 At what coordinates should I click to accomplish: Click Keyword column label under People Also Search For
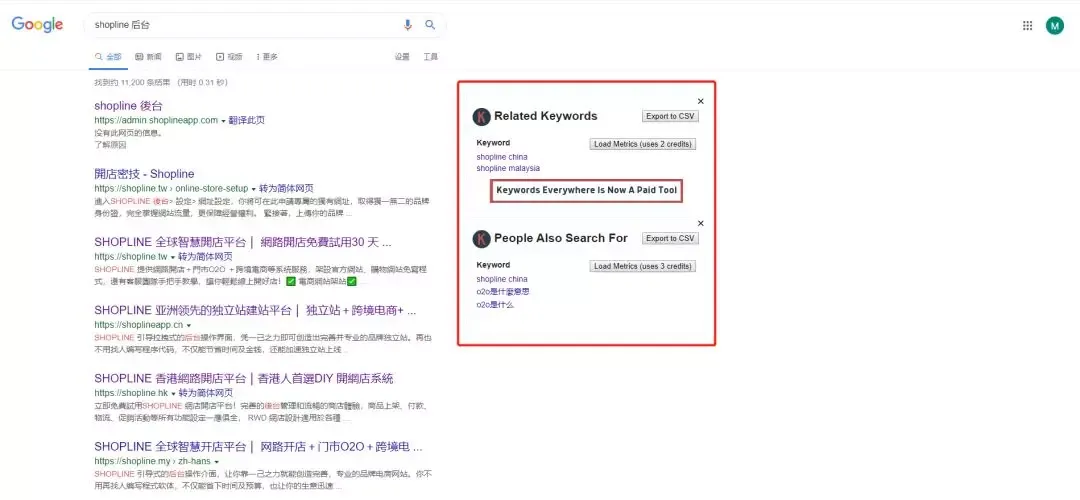pos(493,264)
